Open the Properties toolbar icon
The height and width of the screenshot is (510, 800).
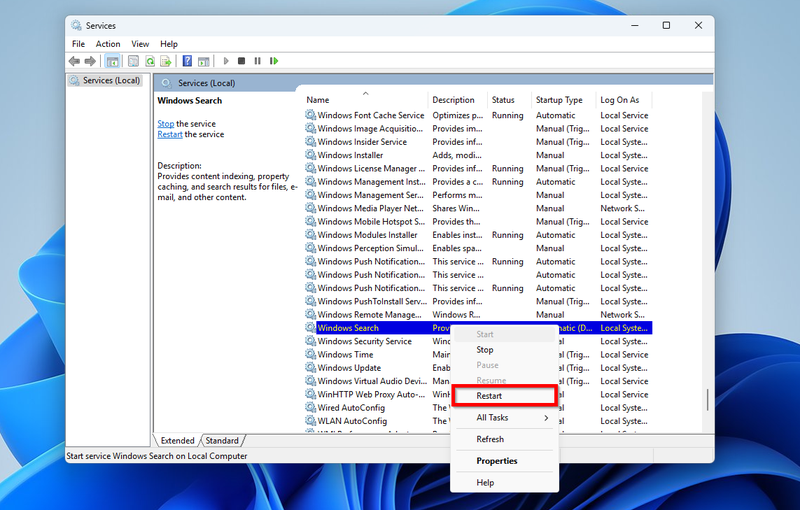[133, 61]
